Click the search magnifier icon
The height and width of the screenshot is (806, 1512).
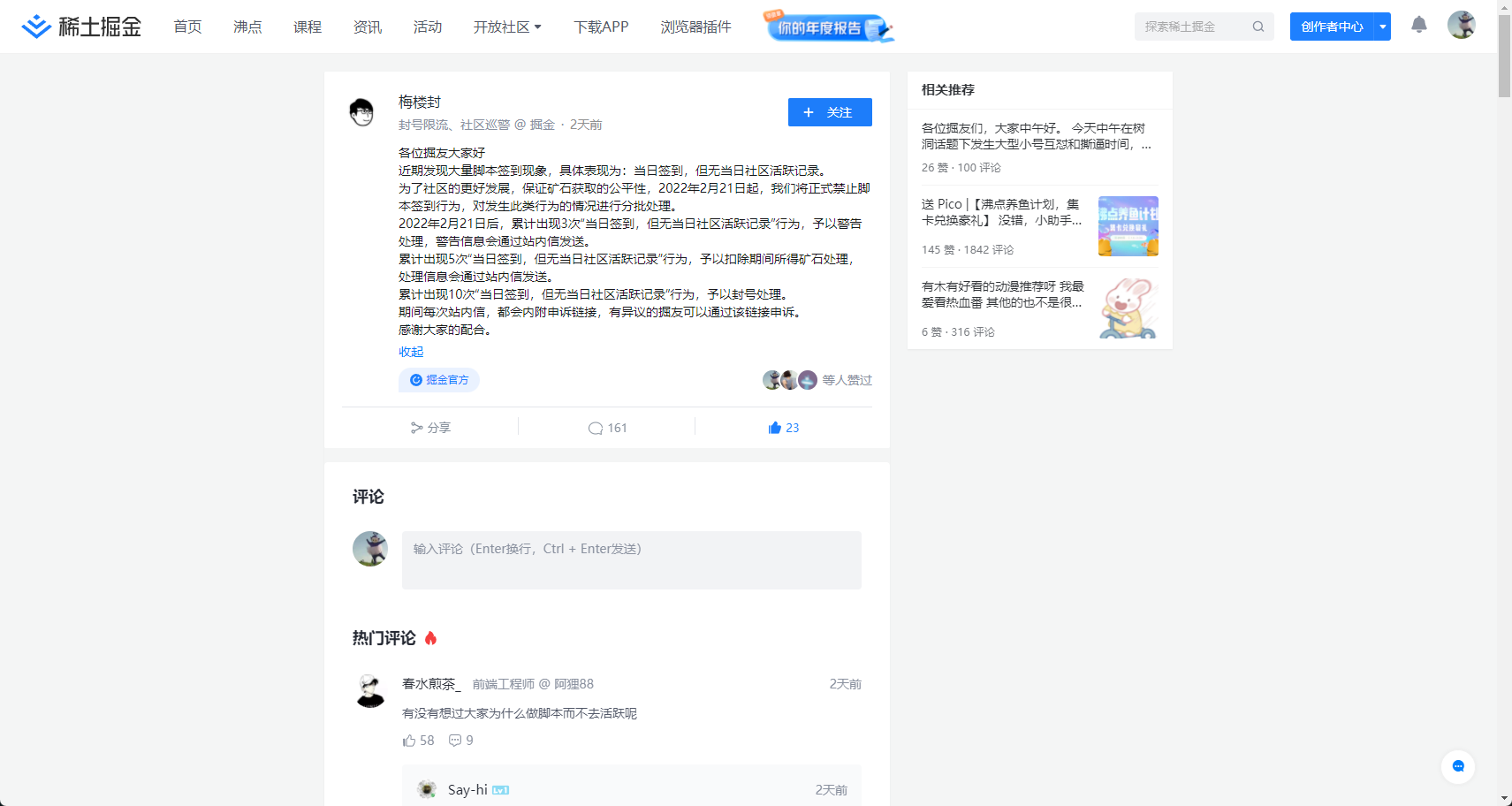click(x=1257, y=27)
